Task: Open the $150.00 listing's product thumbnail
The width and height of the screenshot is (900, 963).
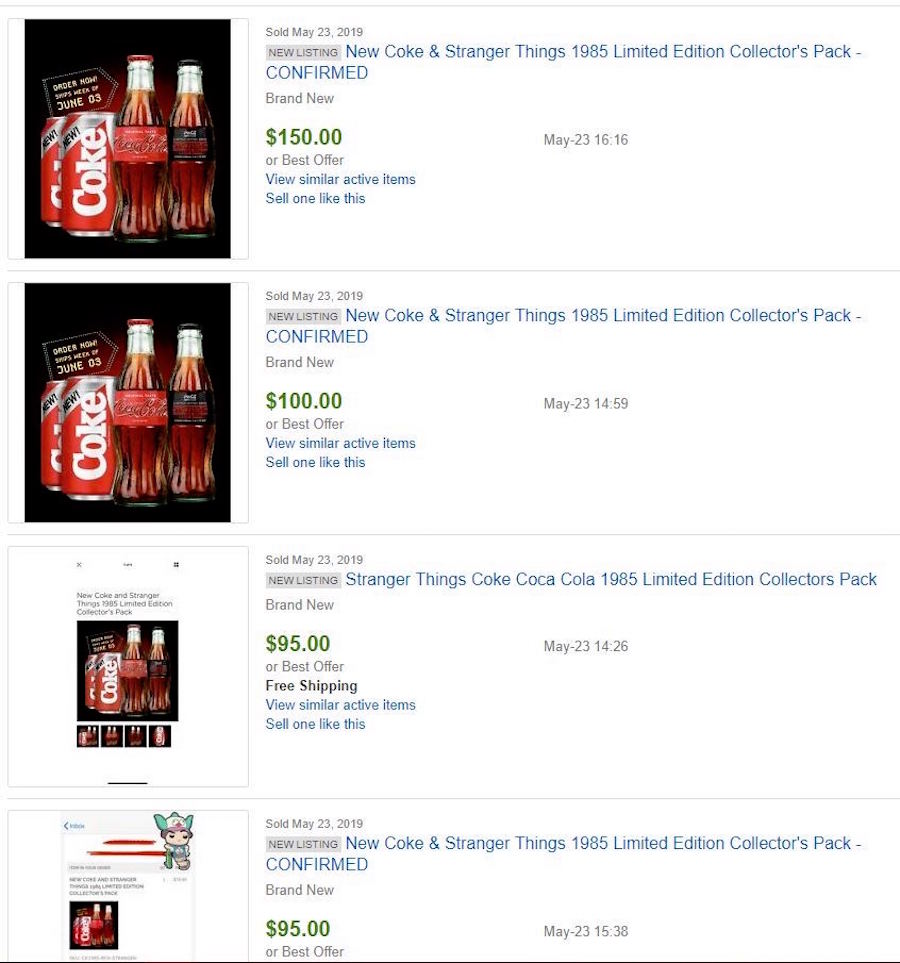Action: coord(128,139)
